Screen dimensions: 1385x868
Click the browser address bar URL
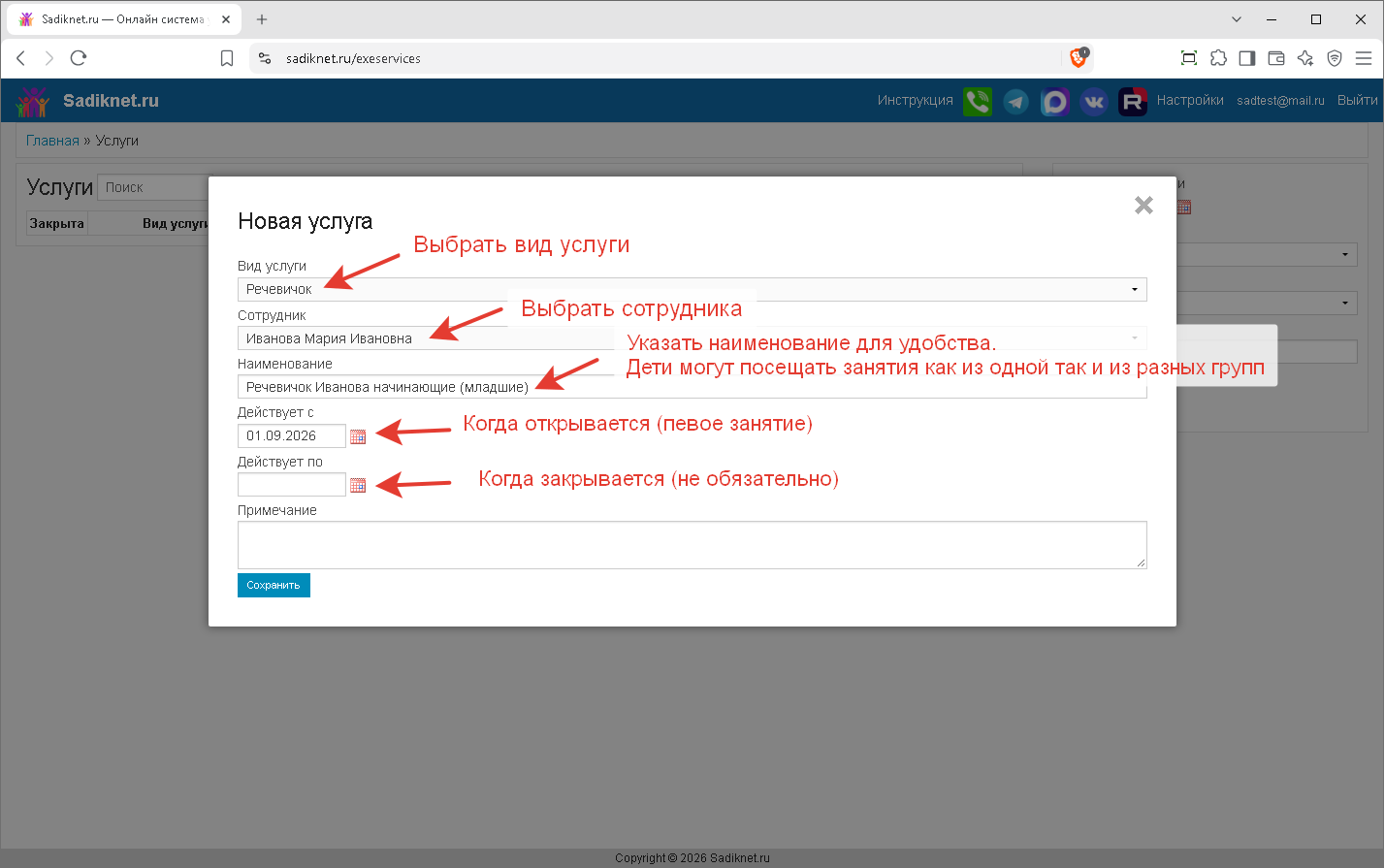coord(353,58)
